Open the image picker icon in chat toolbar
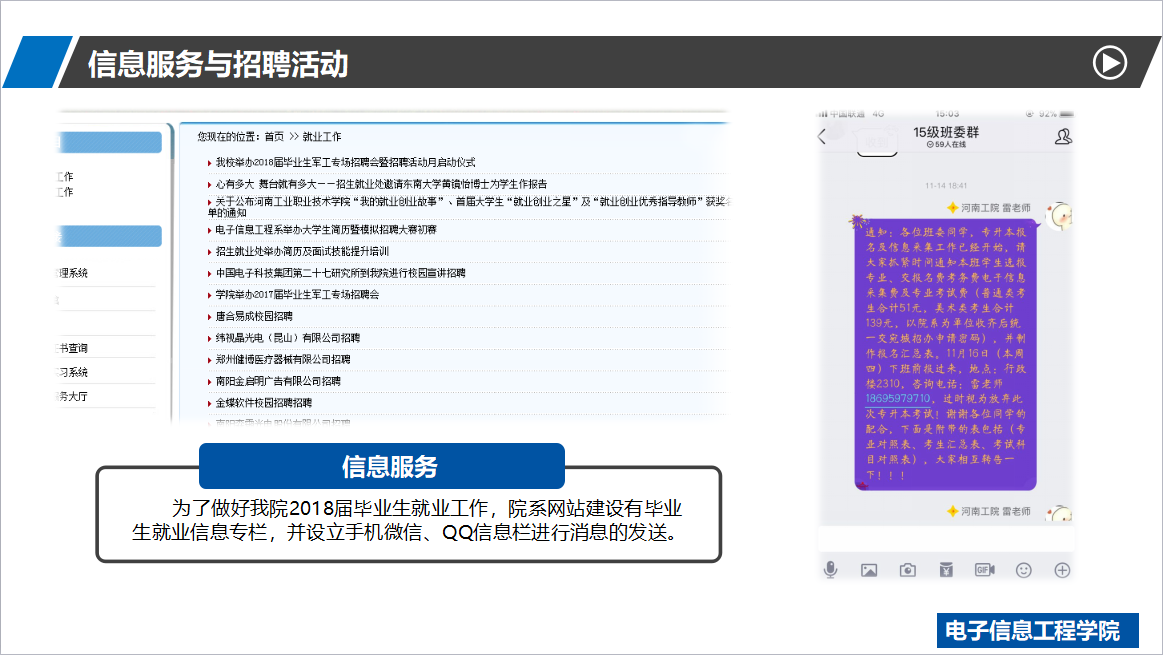Screen dimensions: 1163x655 (869, 570)
